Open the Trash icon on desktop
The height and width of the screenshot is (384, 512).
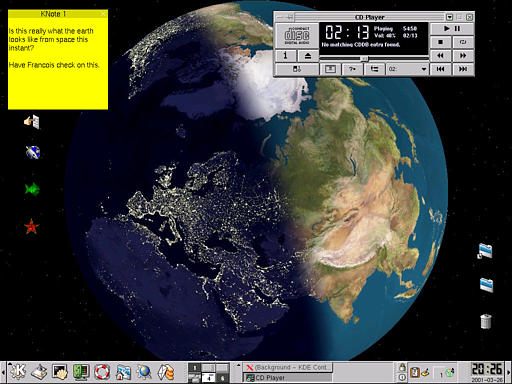(486, 321)
